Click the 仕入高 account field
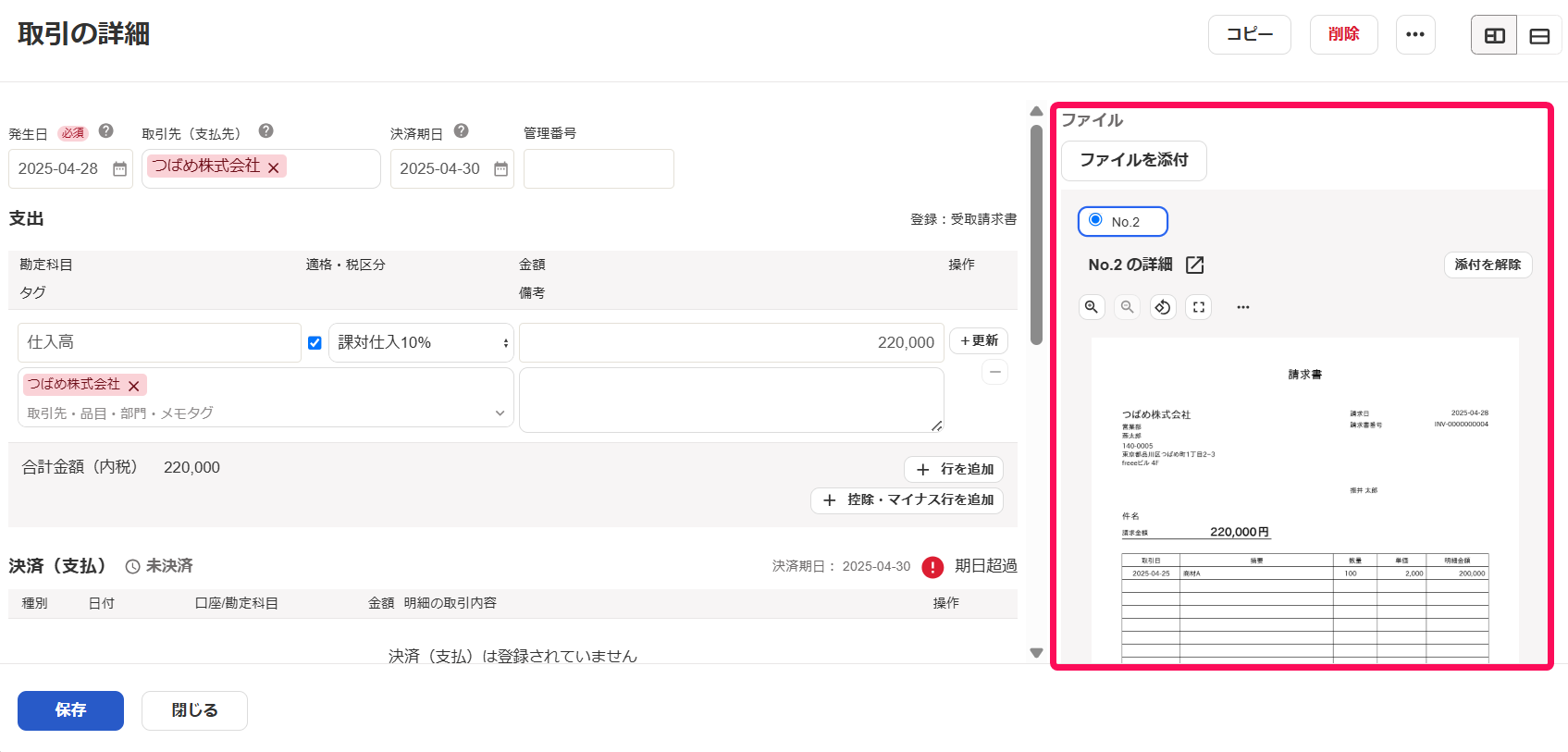Viewport: 1568px width, 752px height. (x=159, y=342)
